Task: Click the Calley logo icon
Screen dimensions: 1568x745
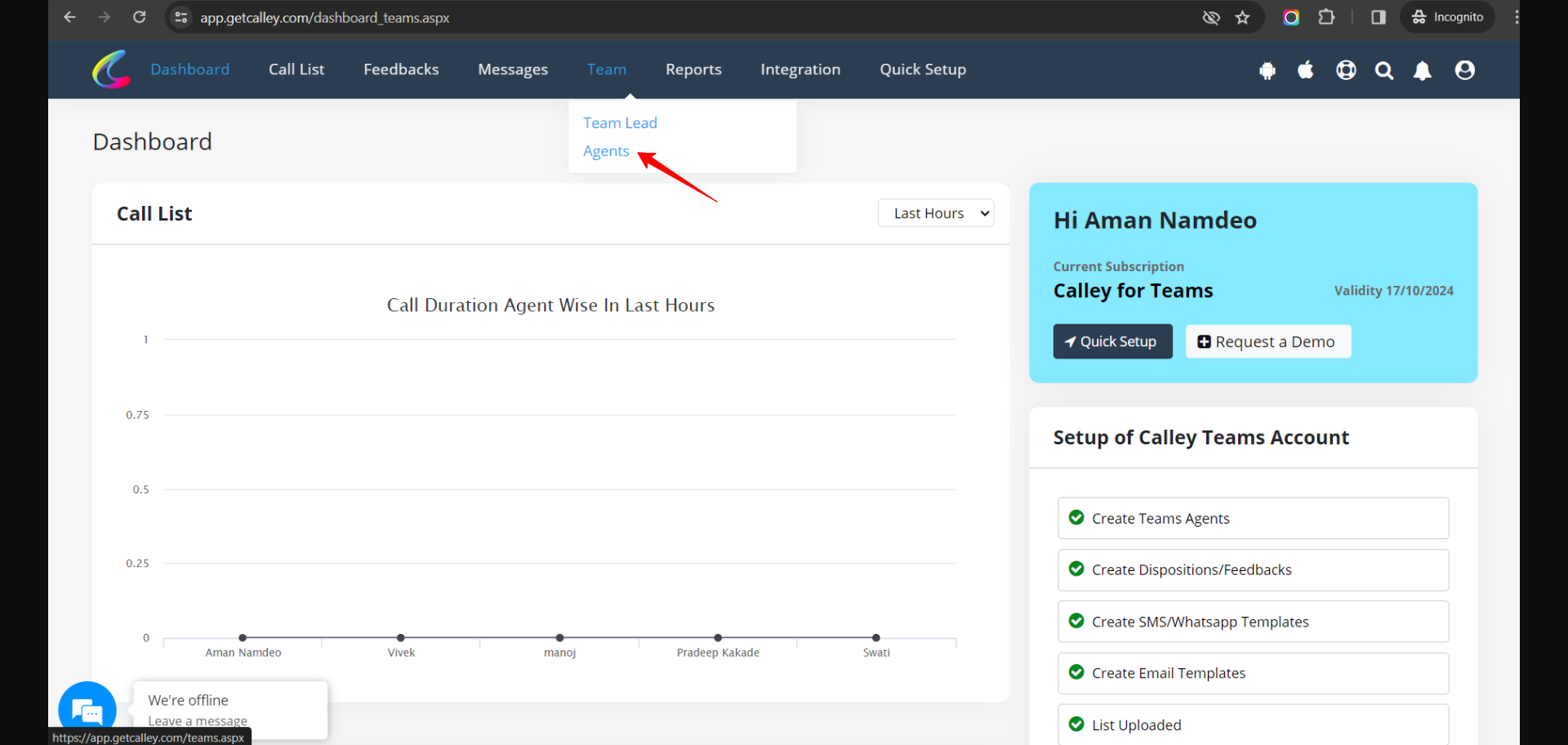Action: tap(112, 69)
